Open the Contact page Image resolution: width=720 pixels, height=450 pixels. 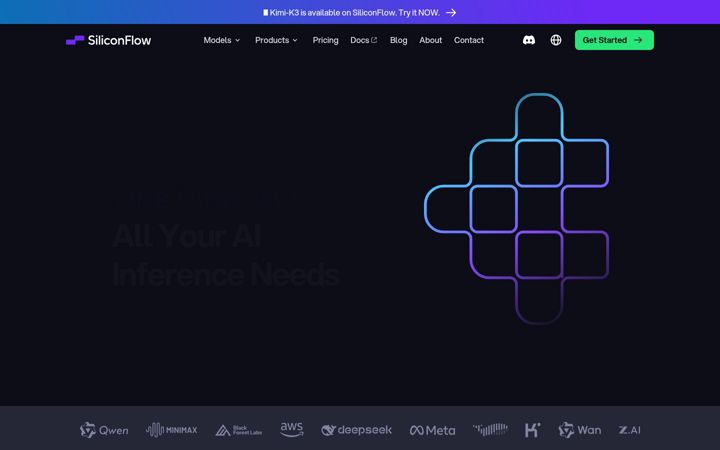tap(469, 40)
